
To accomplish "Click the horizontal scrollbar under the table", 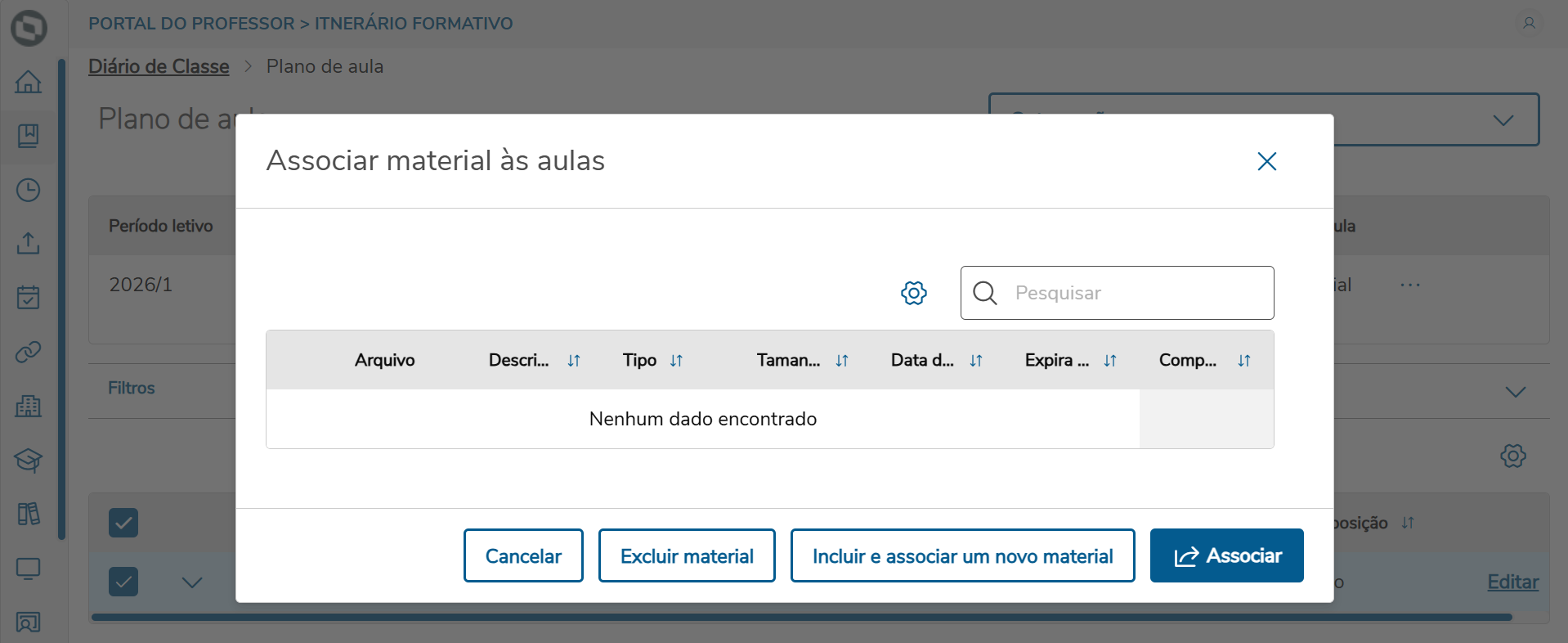I will click(x=801, y=618).
